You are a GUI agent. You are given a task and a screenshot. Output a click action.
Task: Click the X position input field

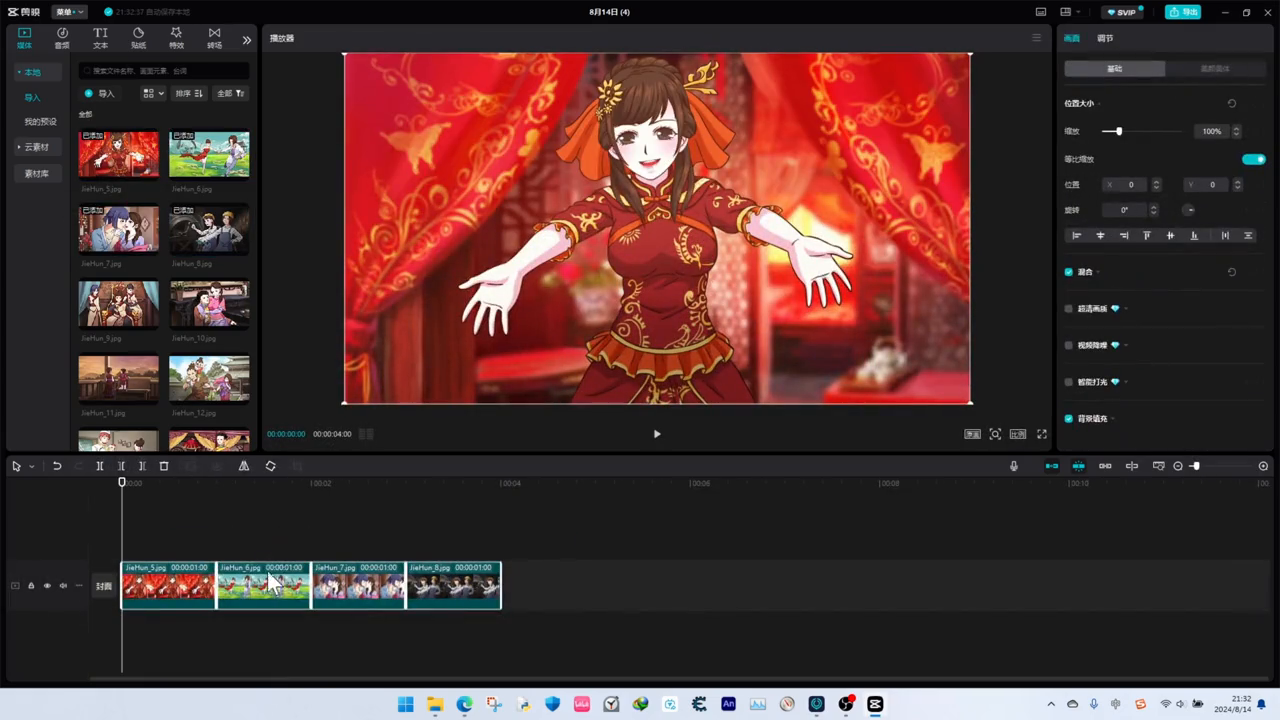click(1127, 185)
